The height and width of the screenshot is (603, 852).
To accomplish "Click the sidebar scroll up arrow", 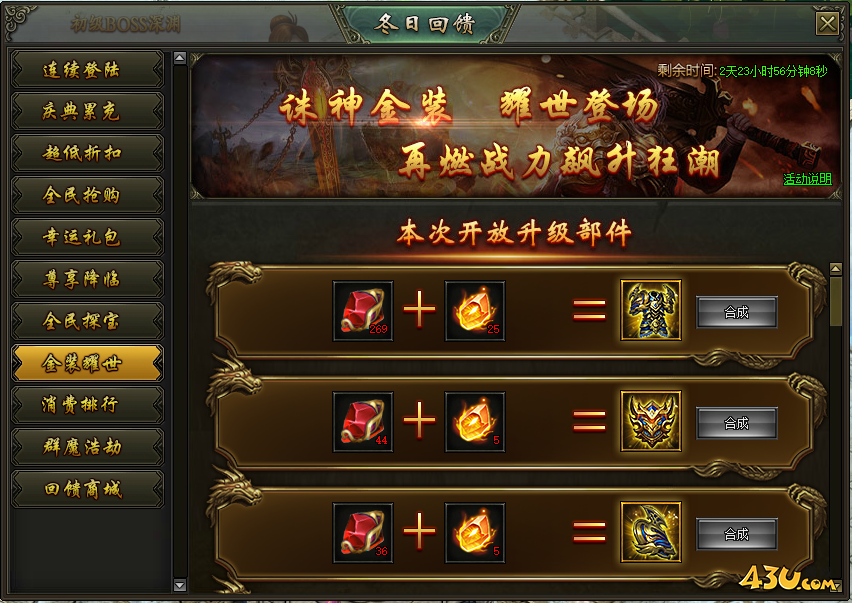I will click(180, 58).
